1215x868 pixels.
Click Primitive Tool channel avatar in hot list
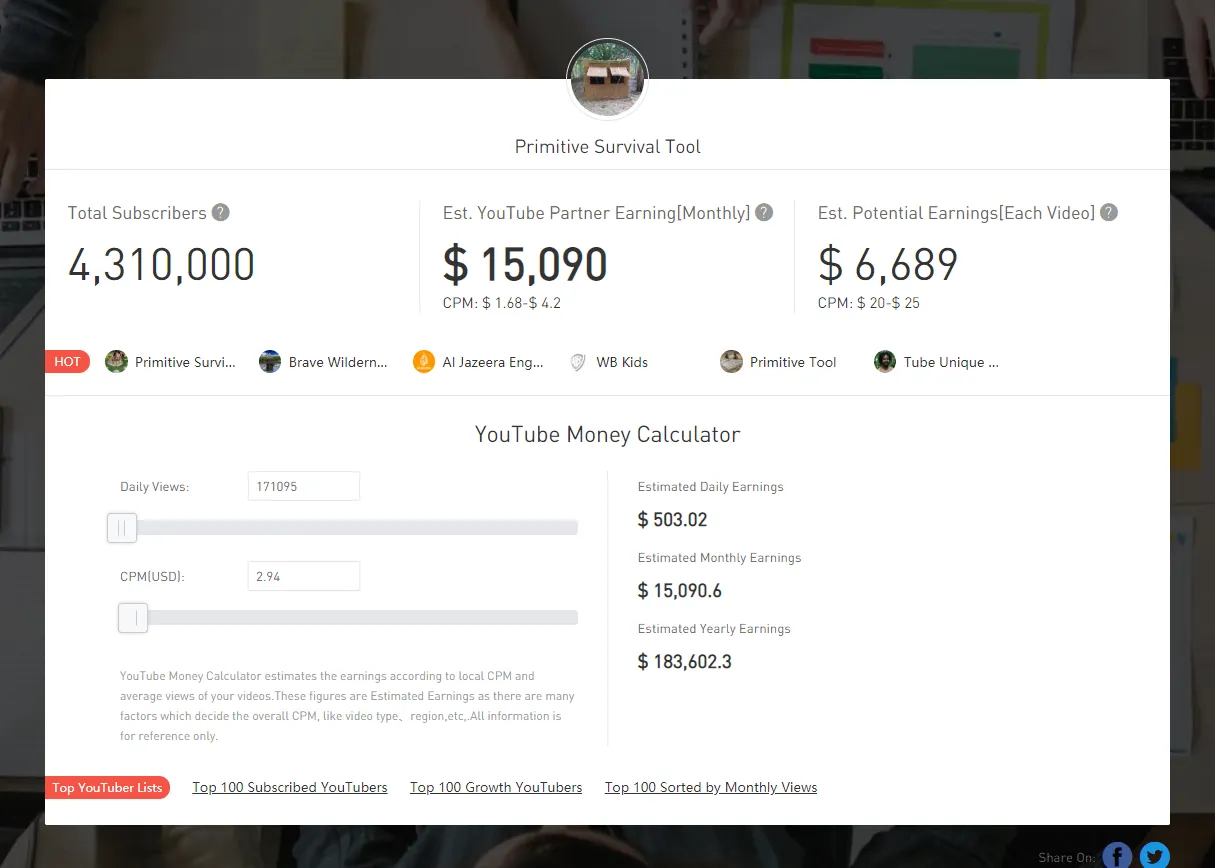point(732,362)
